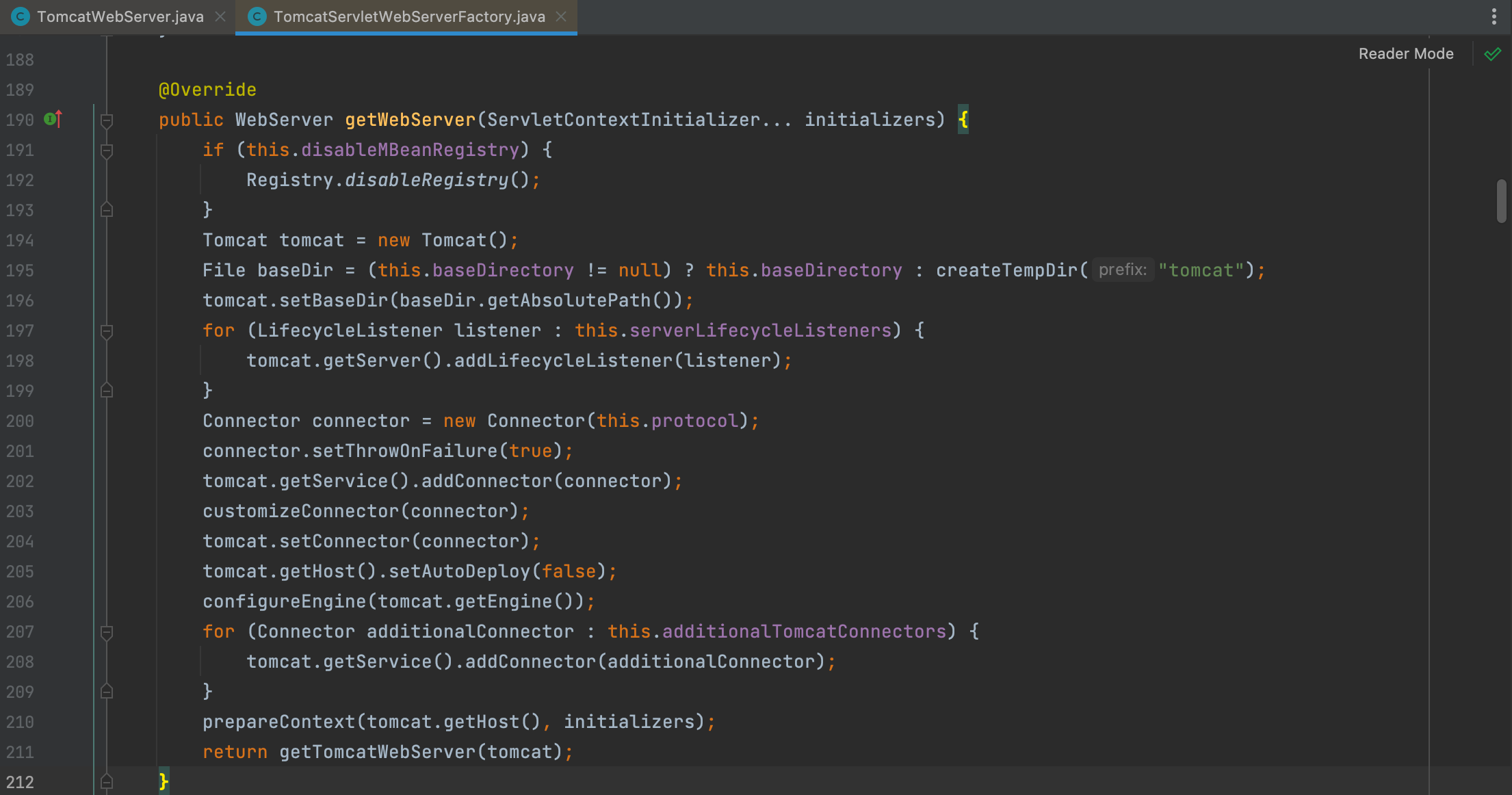1512x795 pixels.
Task: Click the implements-method gutter icon on line 190
Action: 53,119
